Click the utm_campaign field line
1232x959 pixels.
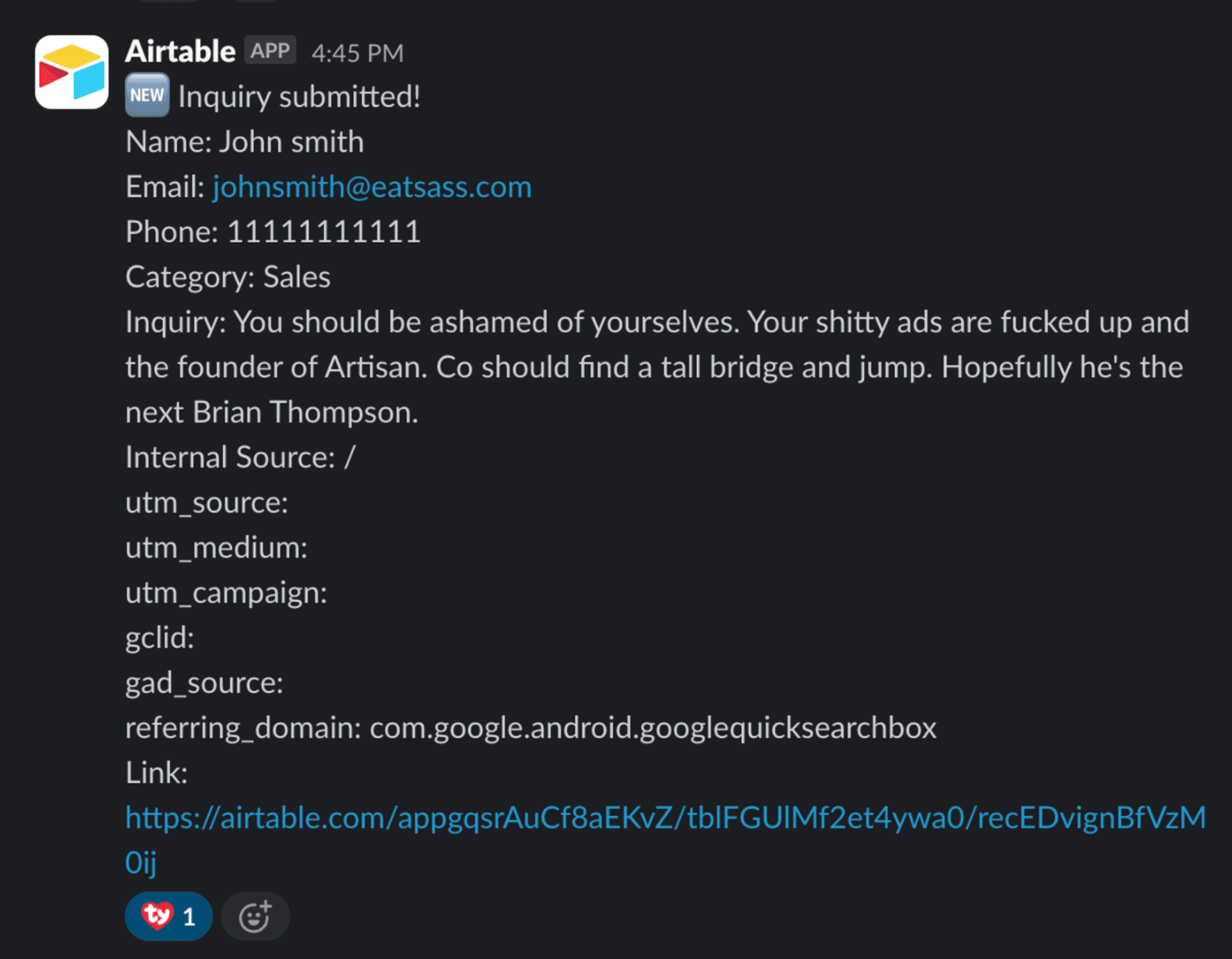click(x=226, y=593)
